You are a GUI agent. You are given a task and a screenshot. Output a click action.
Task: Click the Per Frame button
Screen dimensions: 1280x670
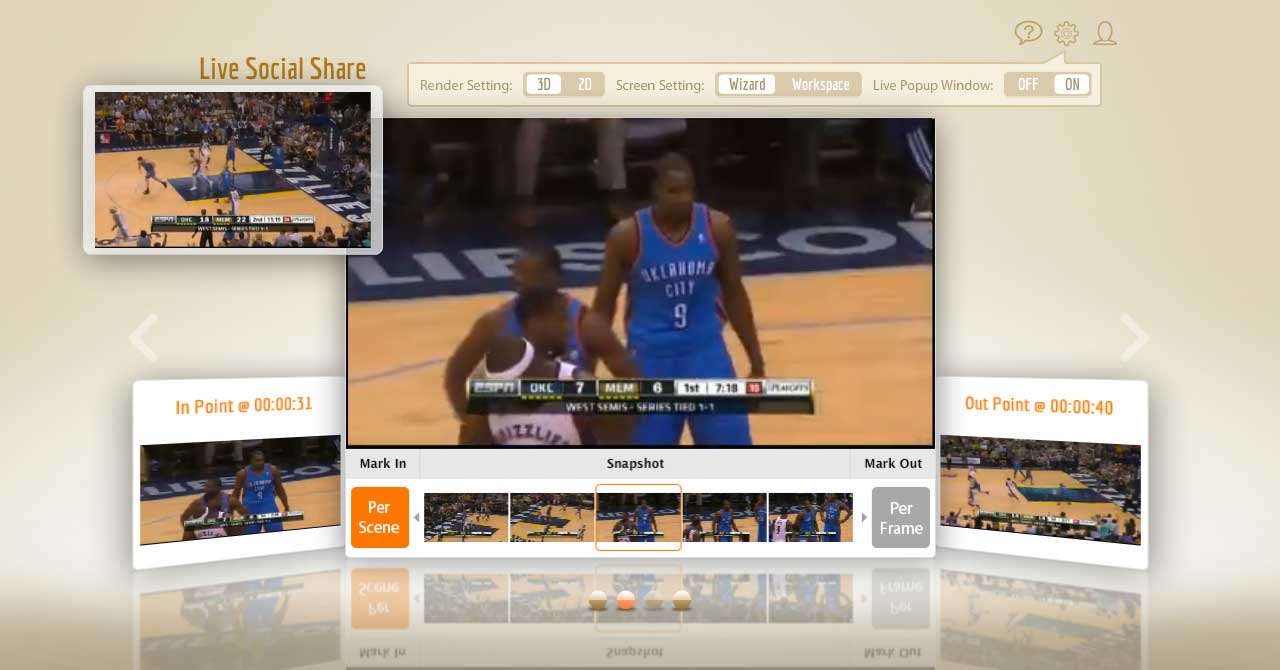(900, 517)
